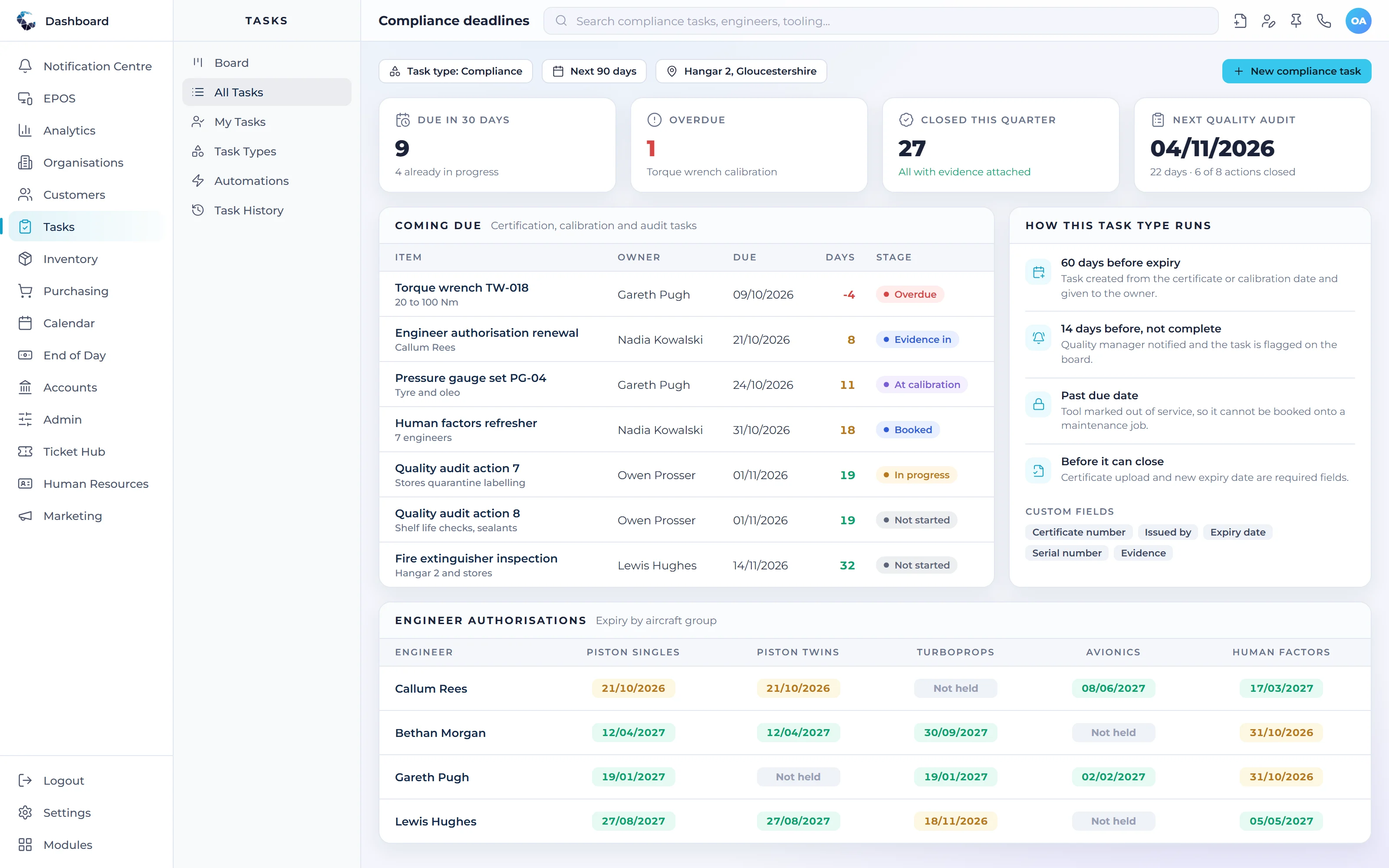Open the document export icon in header

coord(1240,21)
